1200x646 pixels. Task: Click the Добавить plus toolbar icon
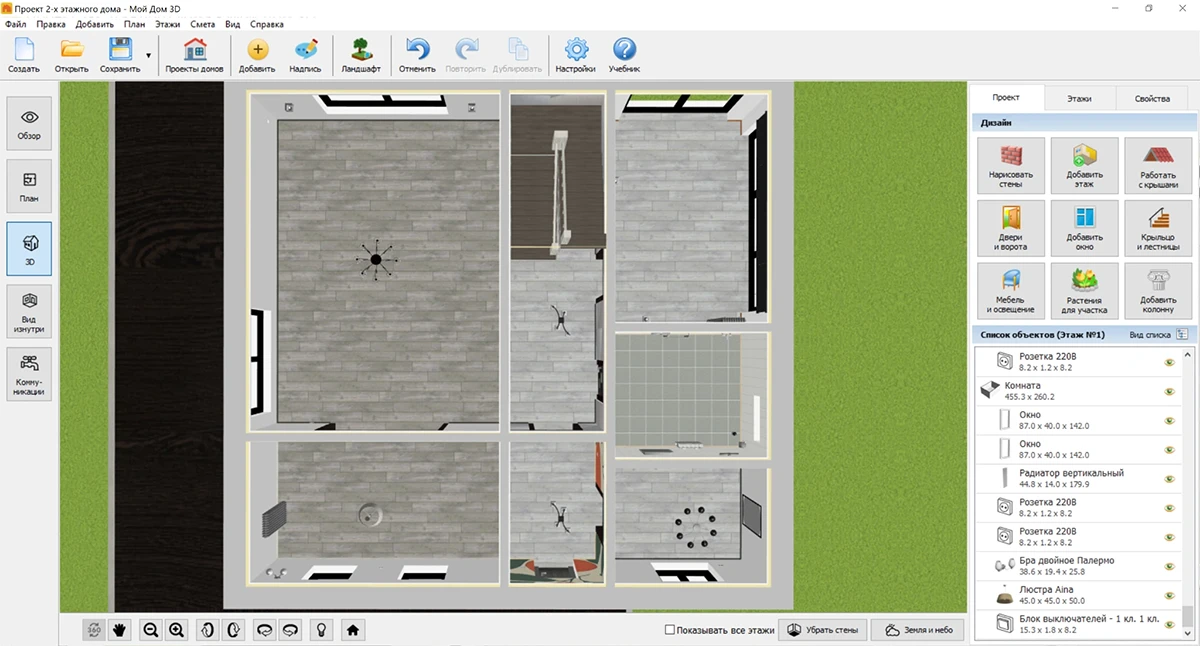257,55
